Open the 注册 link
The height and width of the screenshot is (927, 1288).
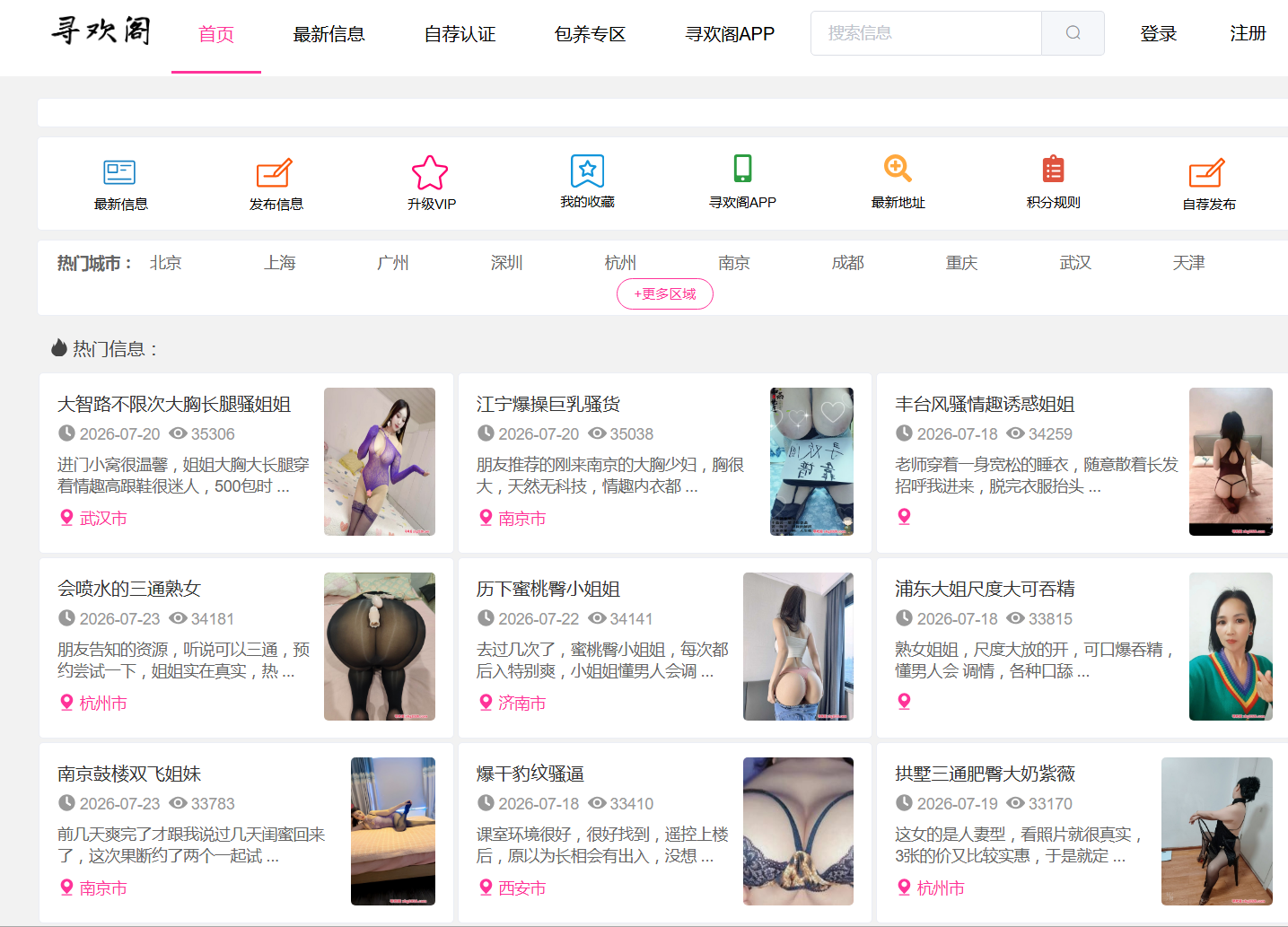point(1248,33)
